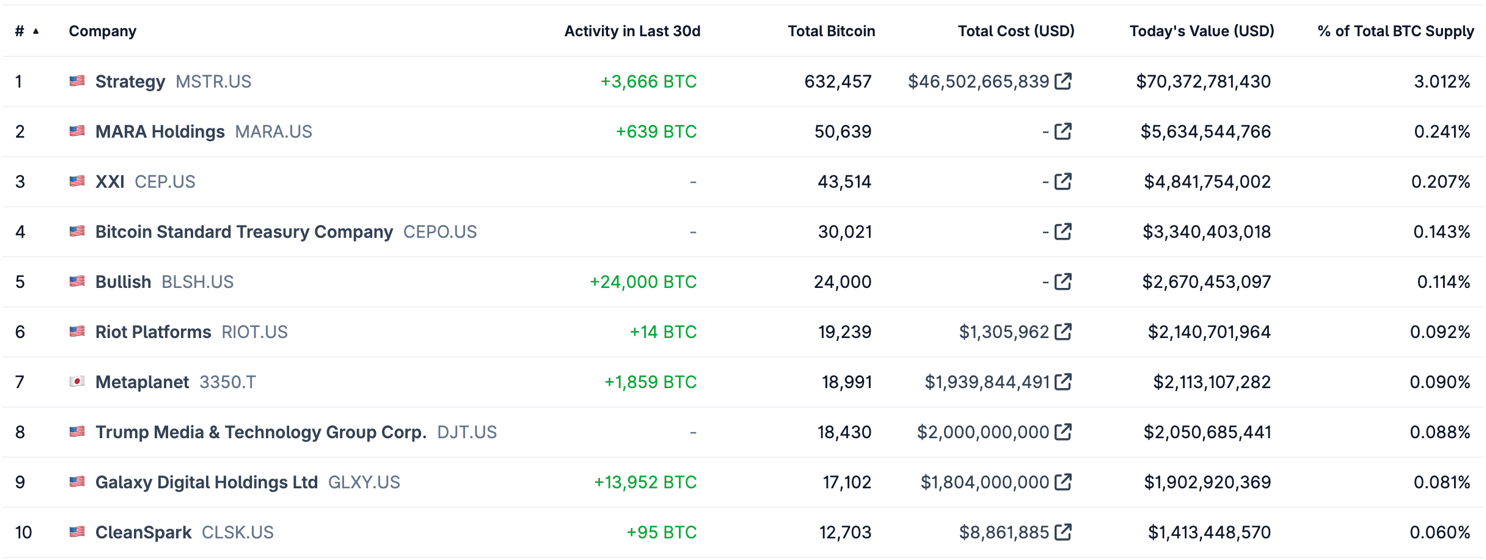Sort by Today's Value (USD) header
This screenshot has width=1486, height=560.
pyautogui.click(x=1201, y=31)
